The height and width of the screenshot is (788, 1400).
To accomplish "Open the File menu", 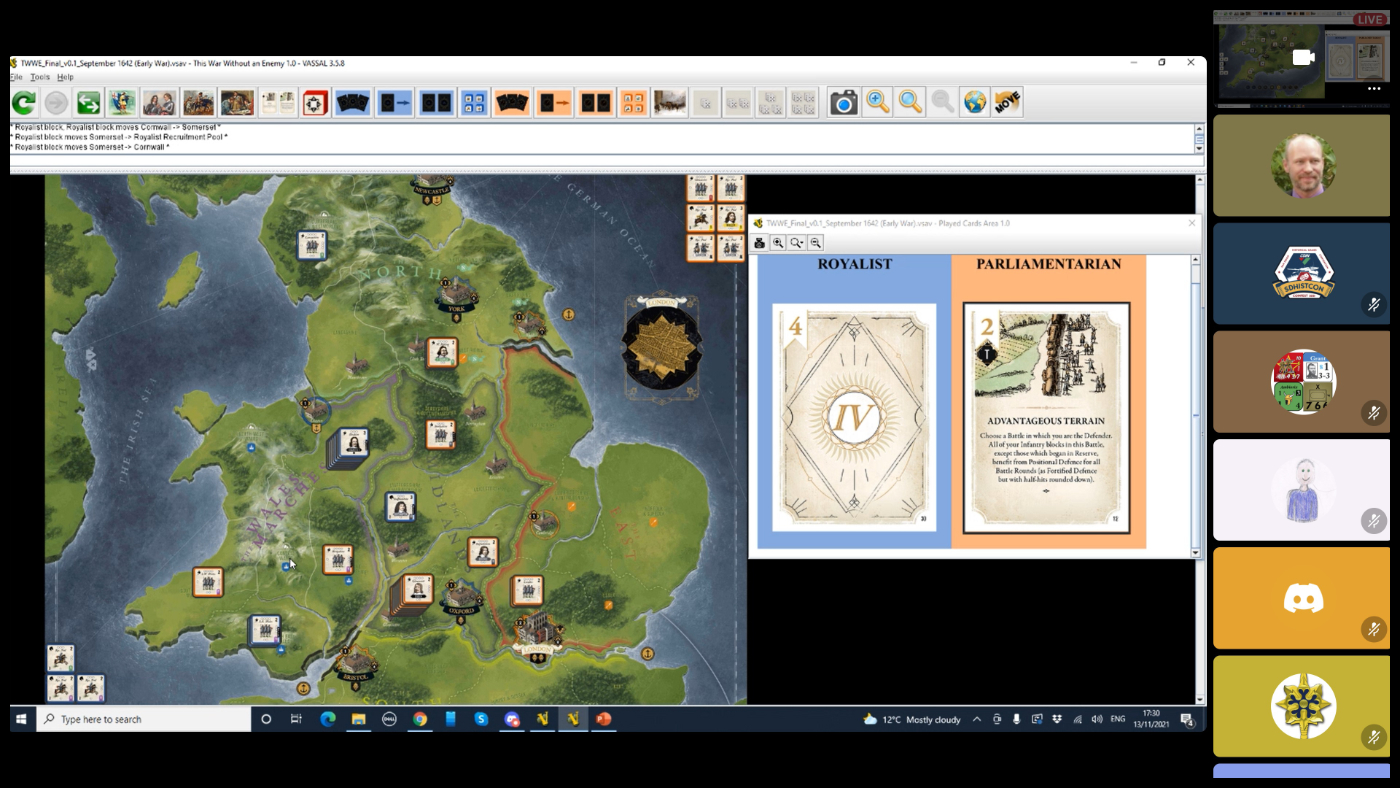I will point(16,77).
